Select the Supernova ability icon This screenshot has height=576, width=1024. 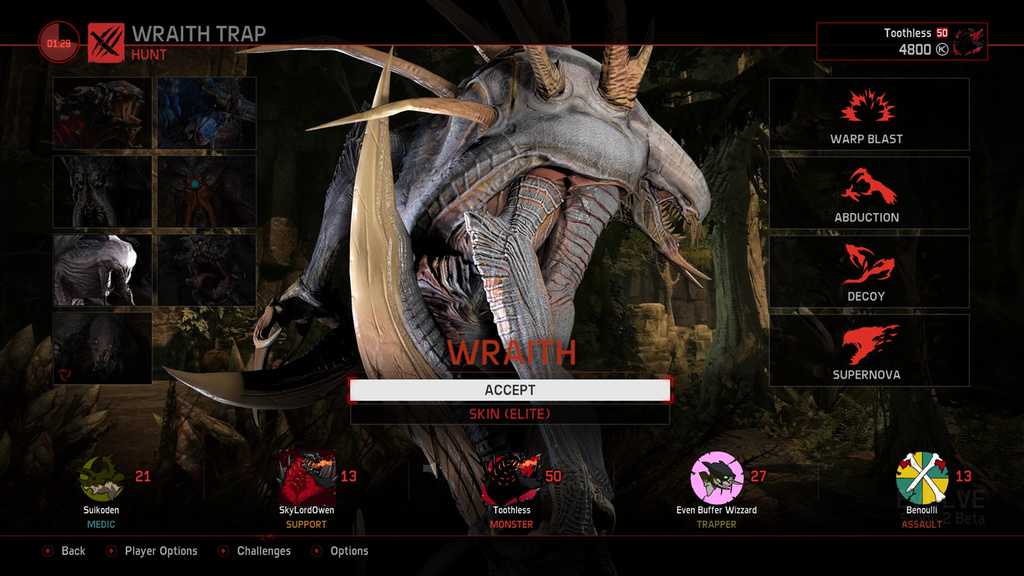tap(869, 344)
